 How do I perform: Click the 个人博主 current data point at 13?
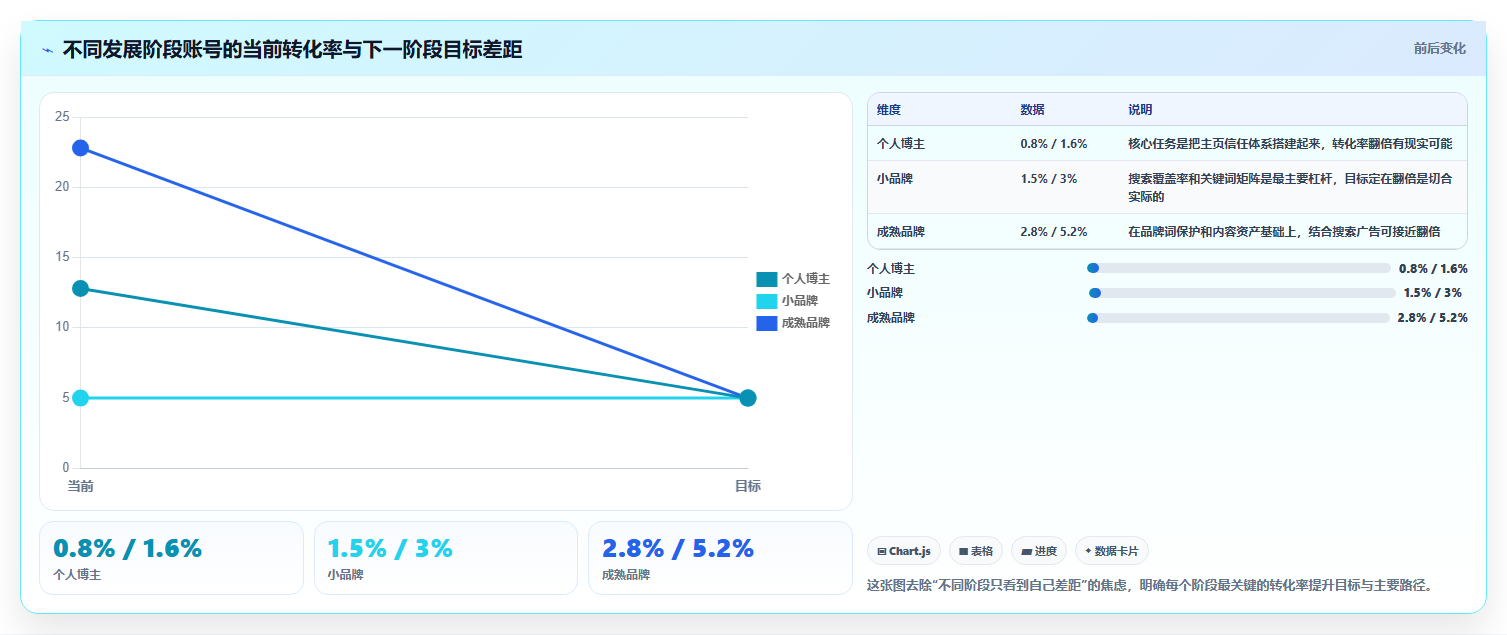(x=80, y=288)
